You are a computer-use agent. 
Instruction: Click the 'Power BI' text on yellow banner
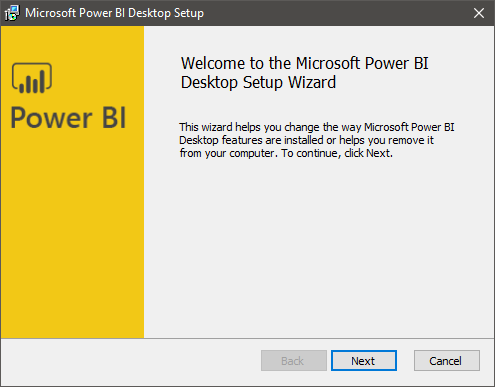click(x=68, y=117)
